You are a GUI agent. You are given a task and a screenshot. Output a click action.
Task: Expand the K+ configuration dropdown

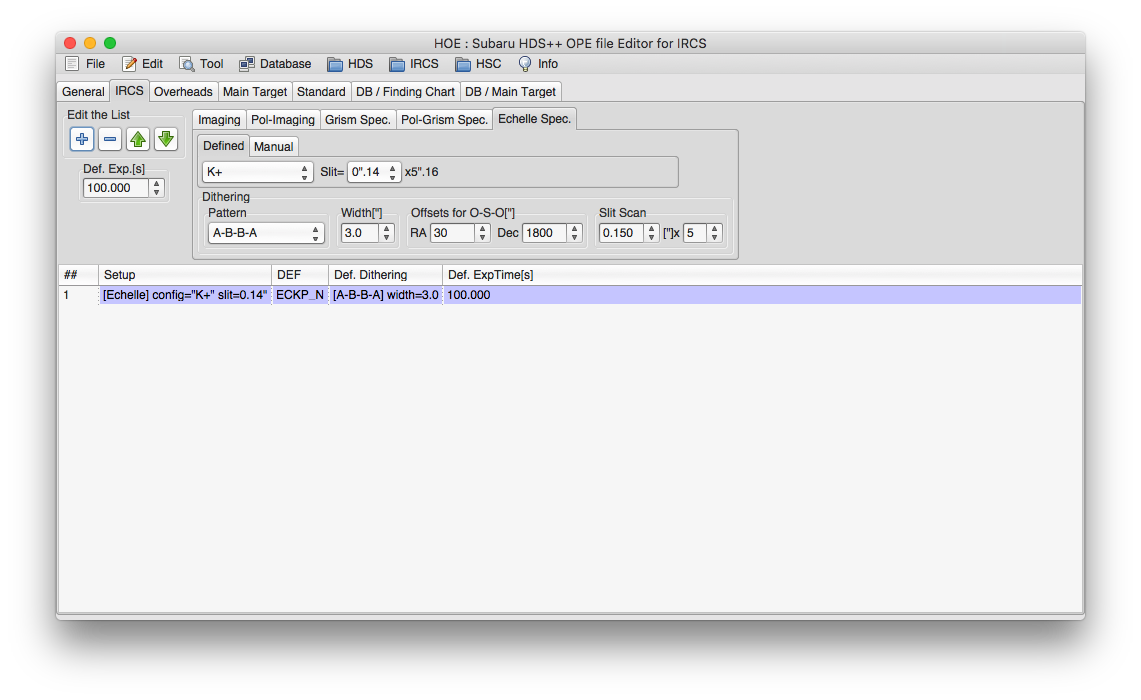coord(258,172)
